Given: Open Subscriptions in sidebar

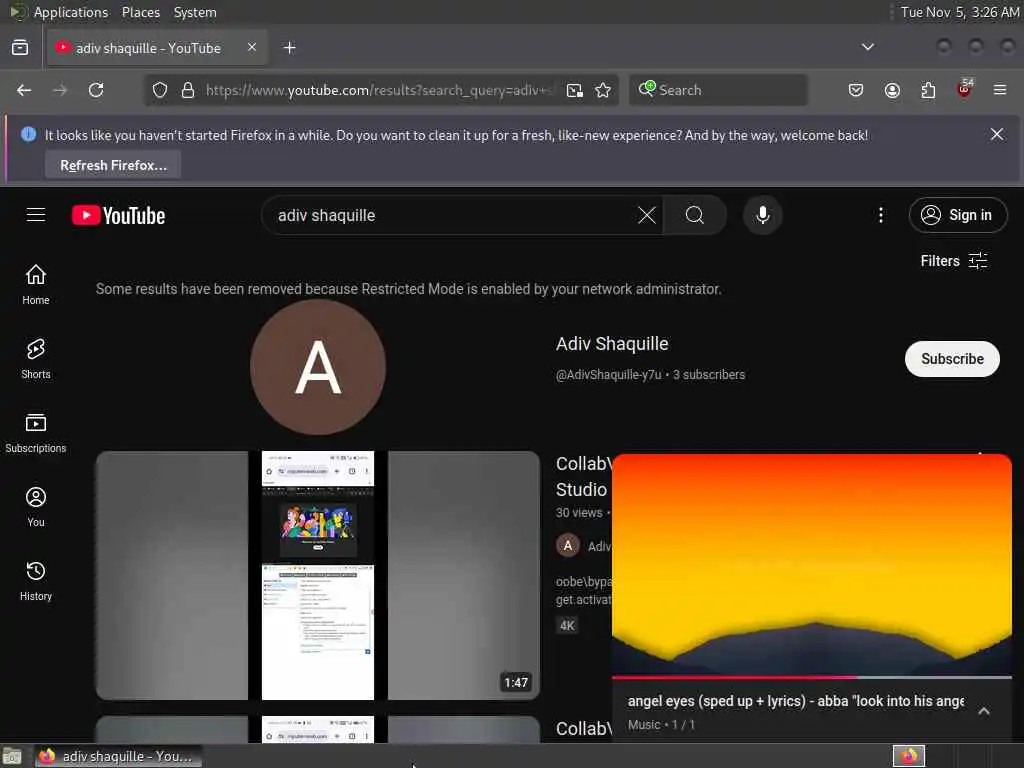Looking at the screenshot, I should 36,432.
